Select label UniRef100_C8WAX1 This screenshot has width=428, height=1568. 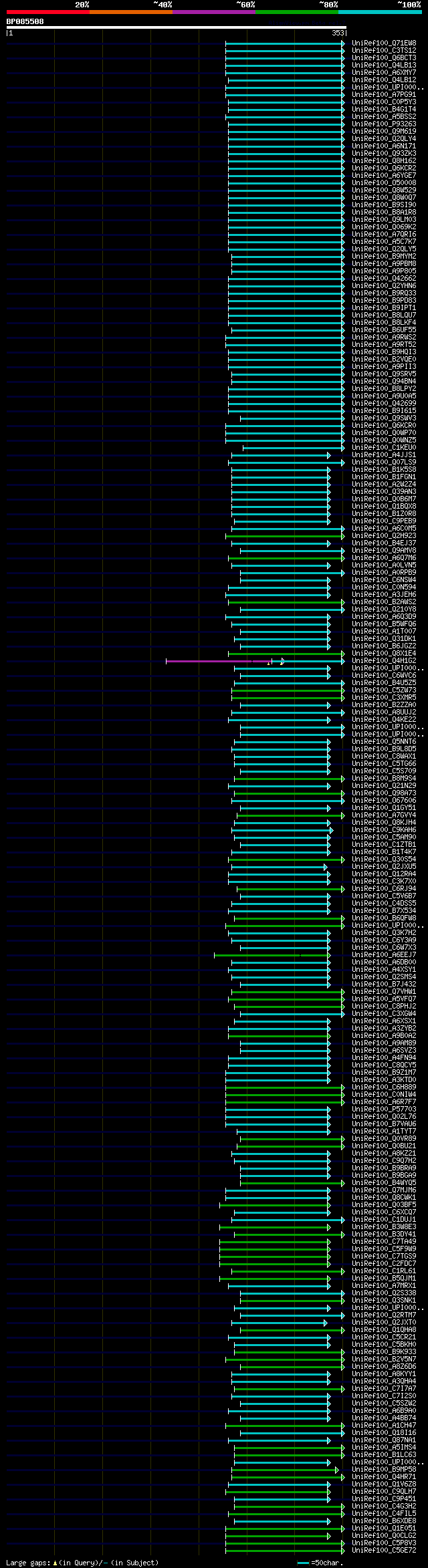click(384, 757)
